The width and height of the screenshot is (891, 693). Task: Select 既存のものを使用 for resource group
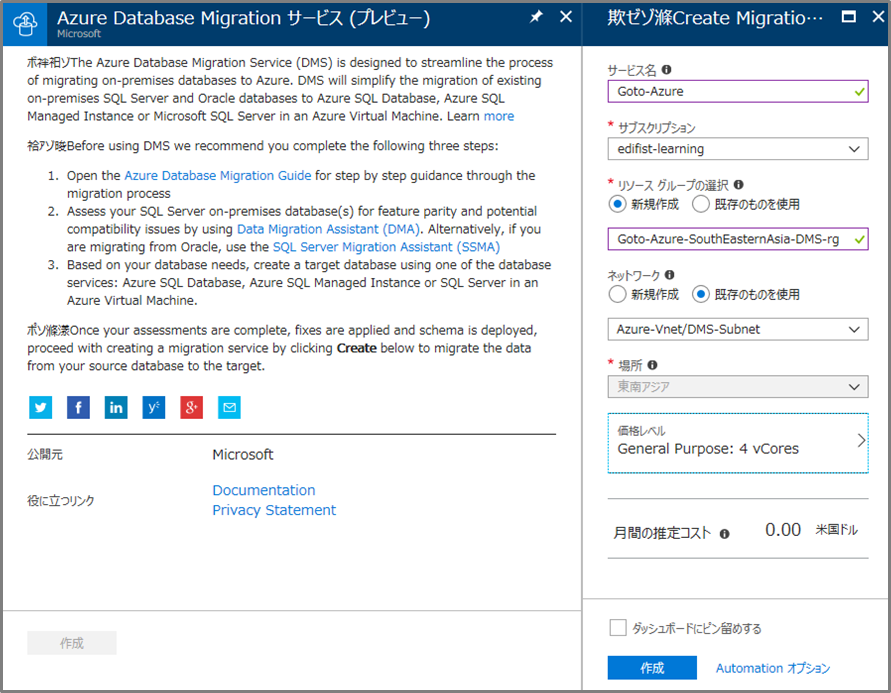[700, 204]
